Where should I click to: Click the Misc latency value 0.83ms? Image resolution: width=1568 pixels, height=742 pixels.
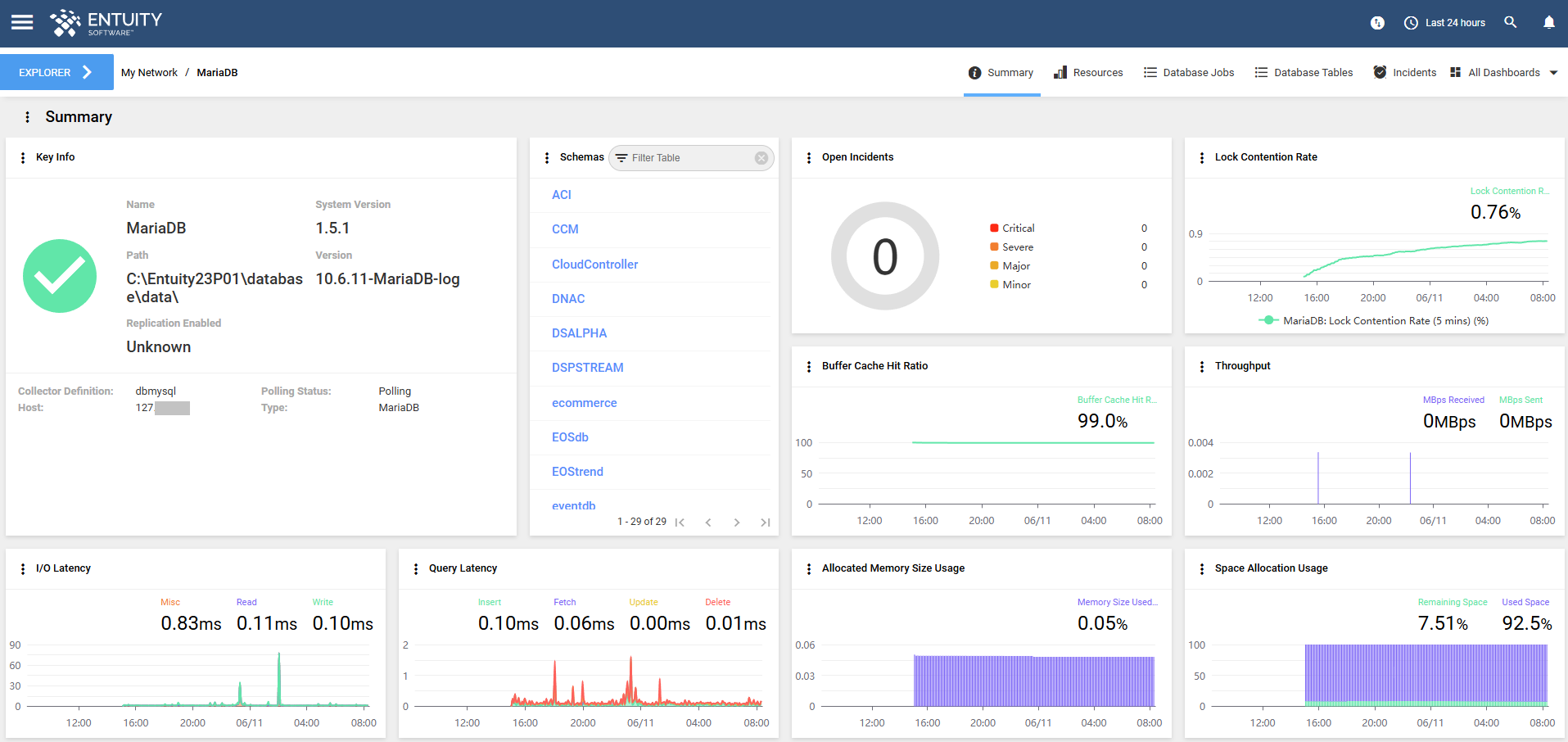pyautogui.click(x=191, y=624)
